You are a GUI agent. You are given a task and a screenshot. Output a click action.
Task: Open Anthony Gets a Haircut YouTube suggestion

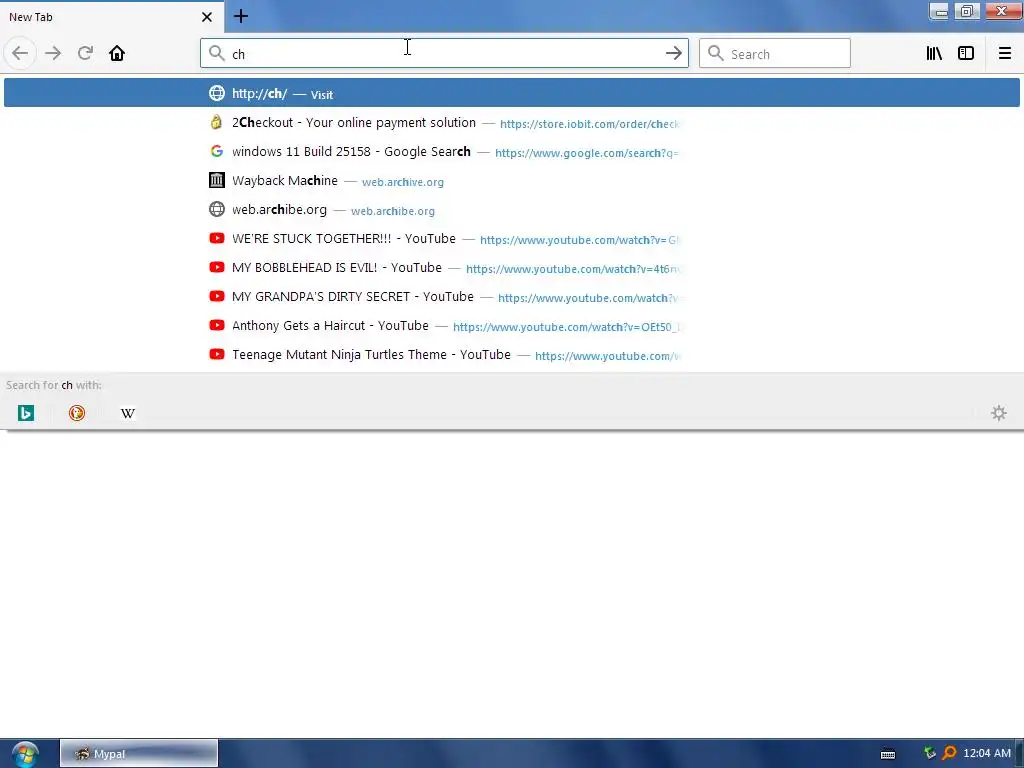[x=511, y=326]
